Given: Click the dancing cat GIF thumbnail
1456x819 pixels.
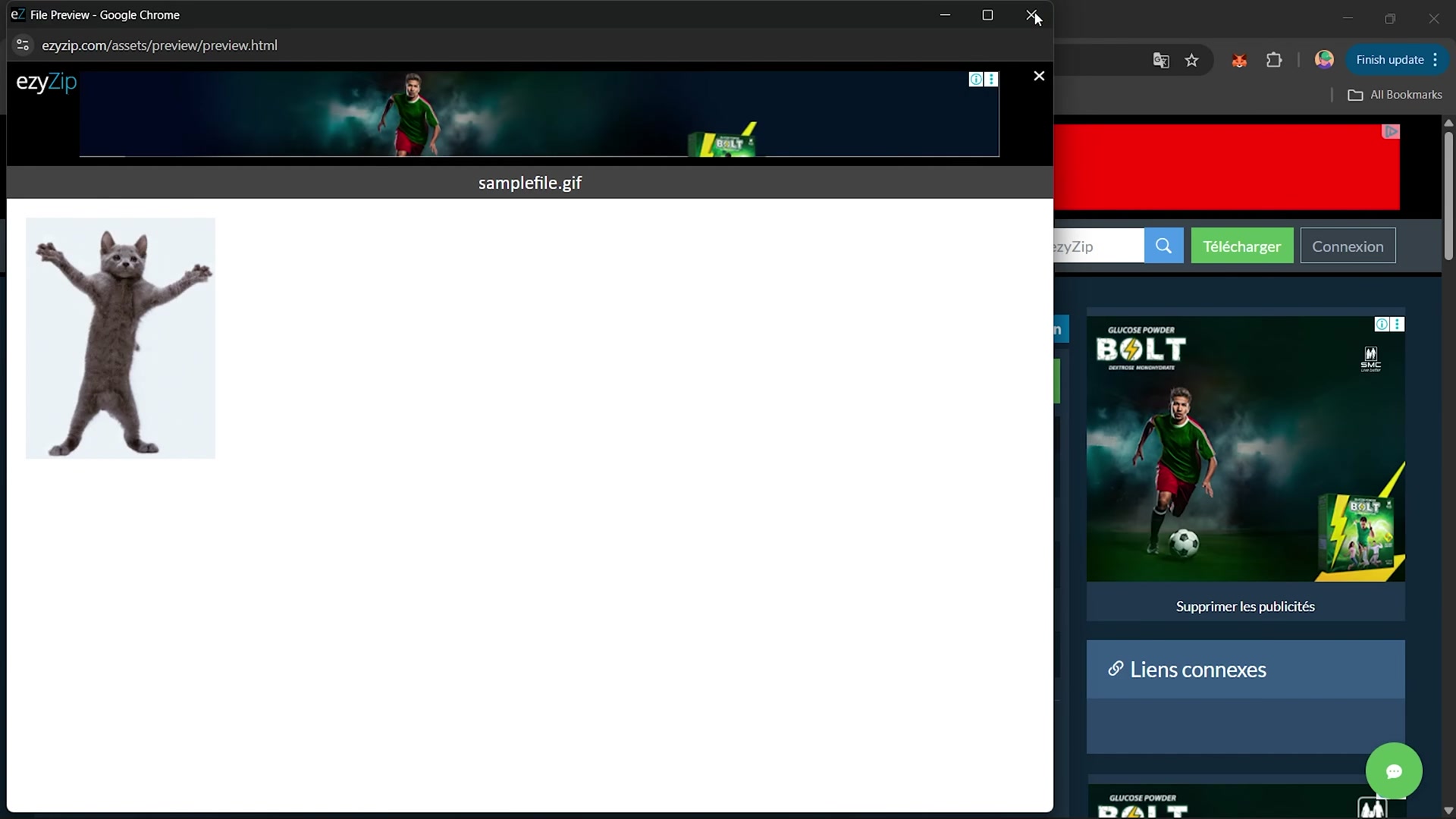Looking at the screenshot, I should (121, 338).
